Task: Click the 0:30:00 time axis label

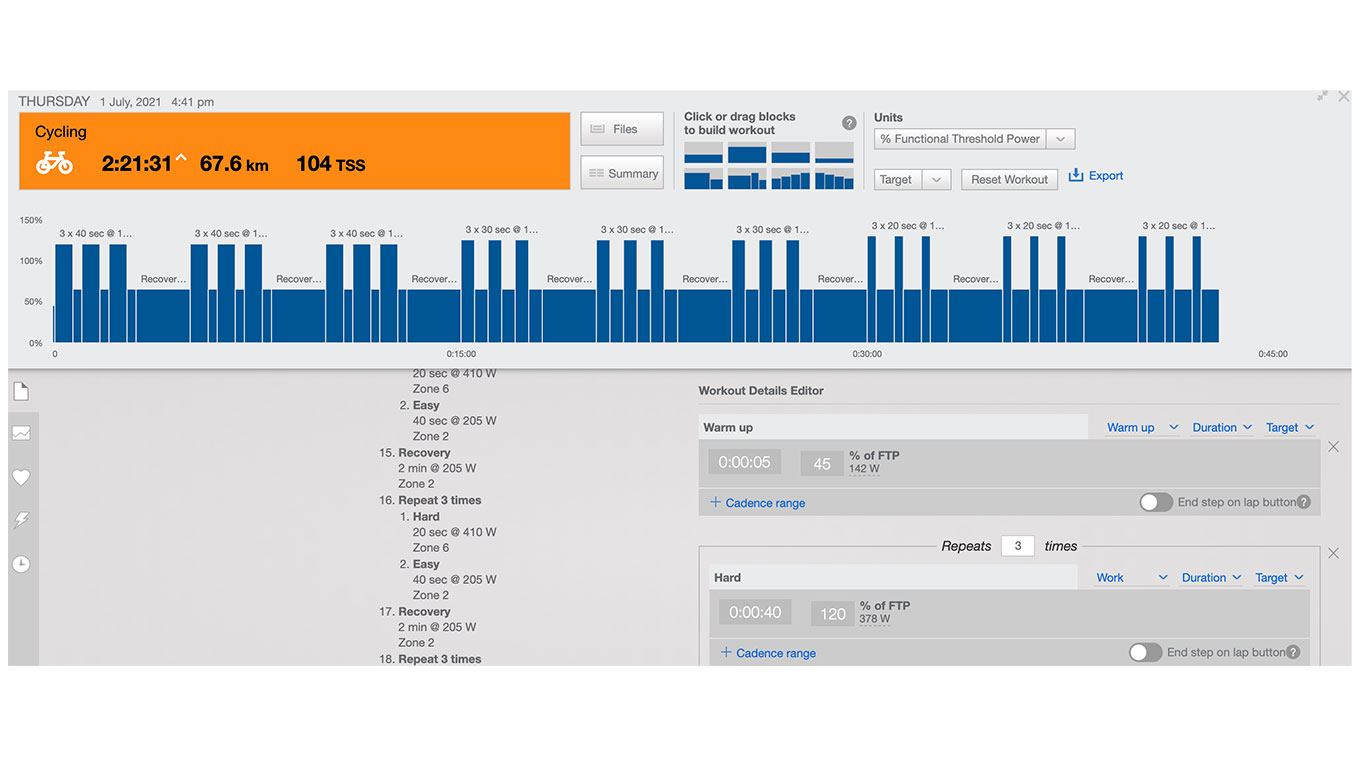Action: 867,354
